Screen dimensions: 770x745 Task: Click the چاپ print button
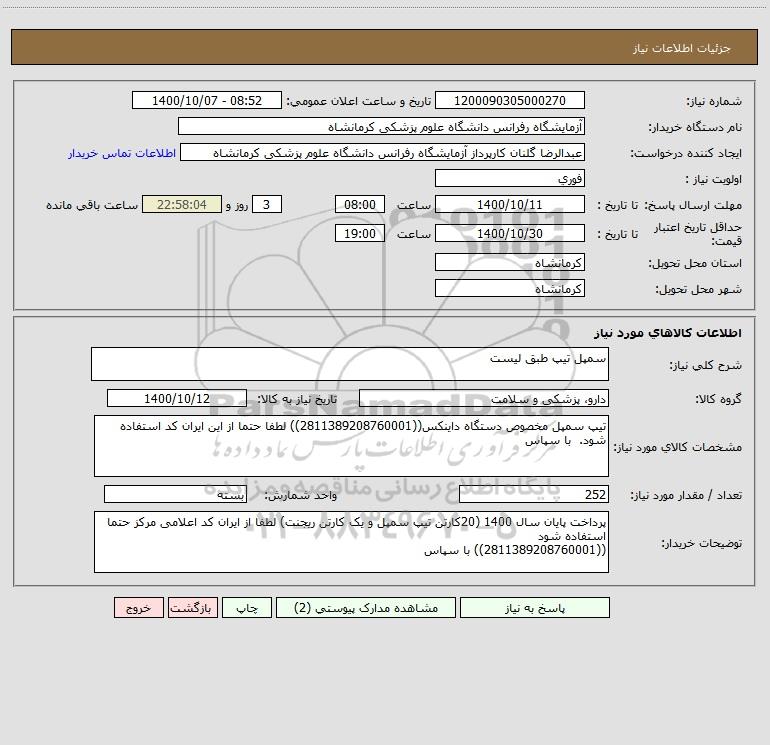pos(247,608)
